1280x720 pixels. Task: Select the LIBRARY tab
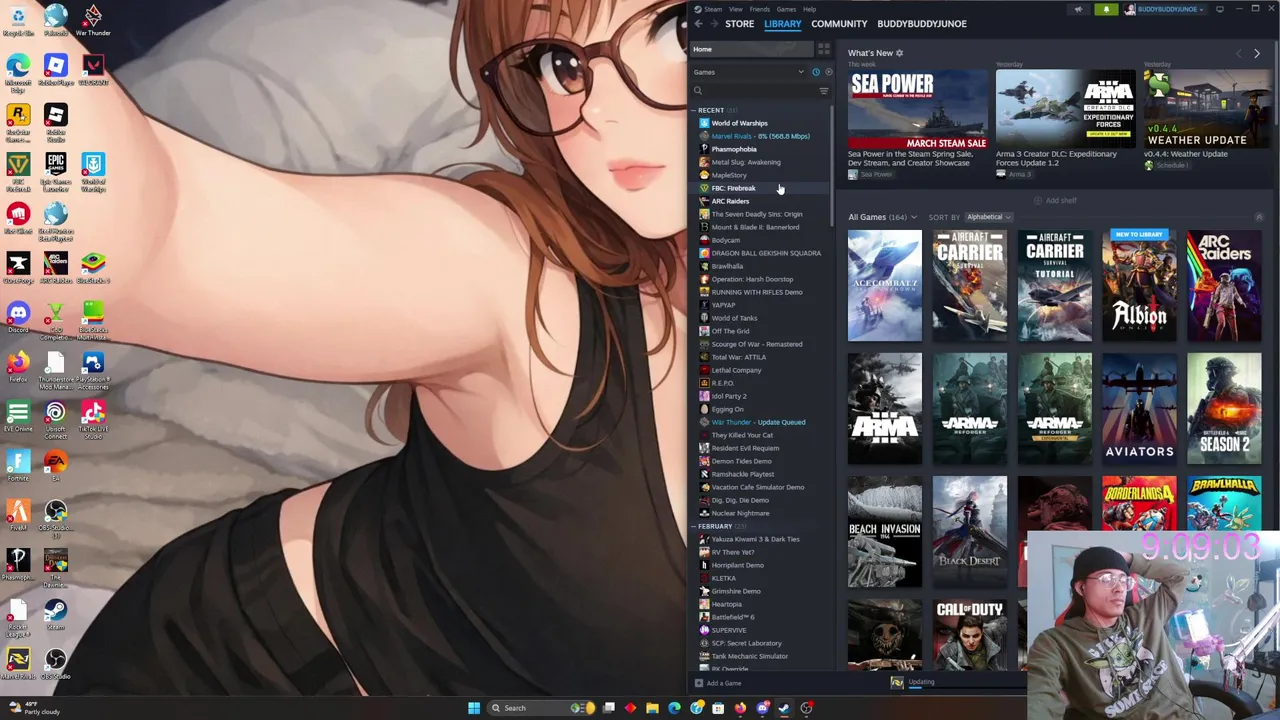[783, 24]
